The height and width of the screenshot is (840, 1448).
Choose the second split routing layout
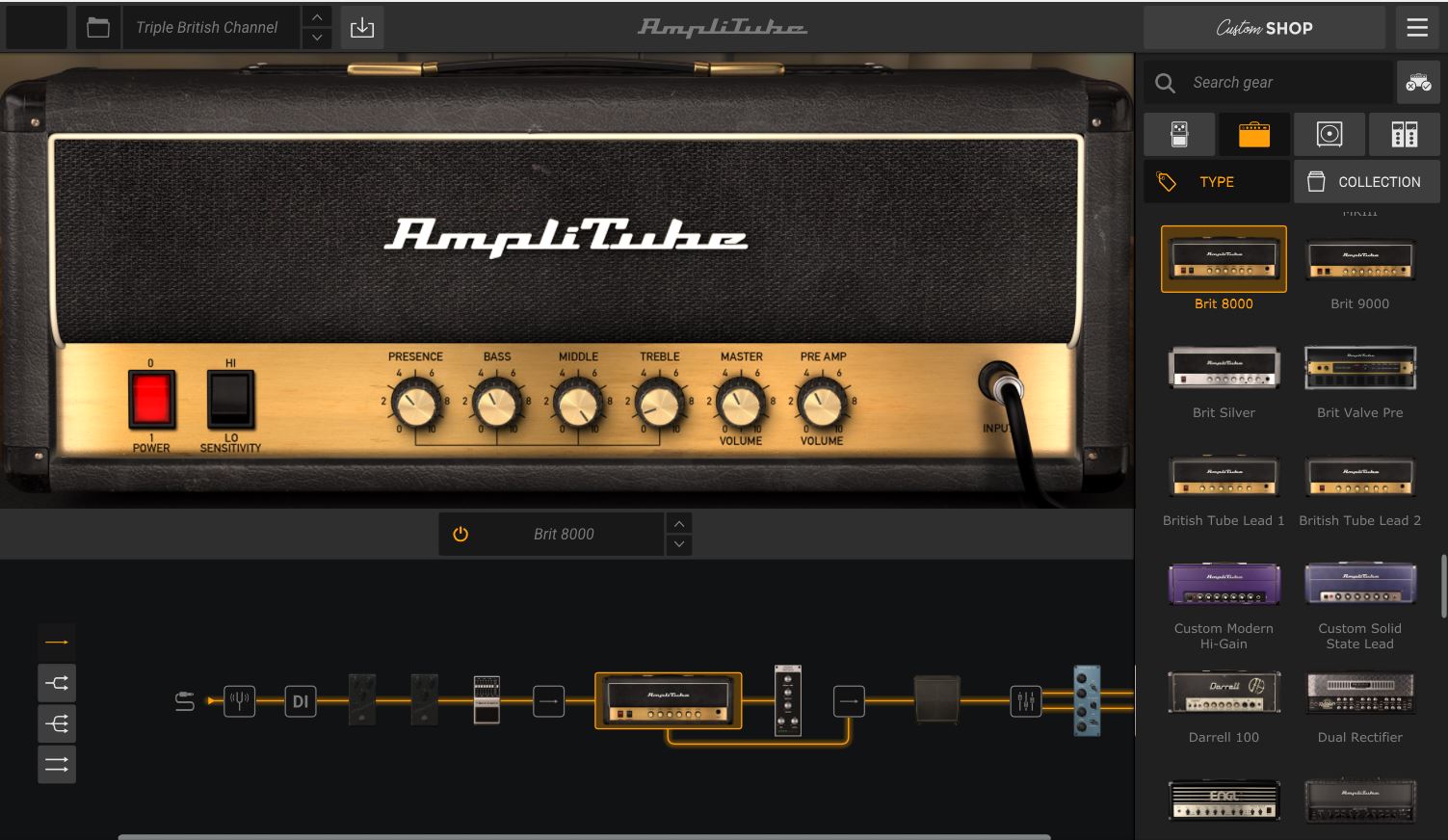(57, 683)
